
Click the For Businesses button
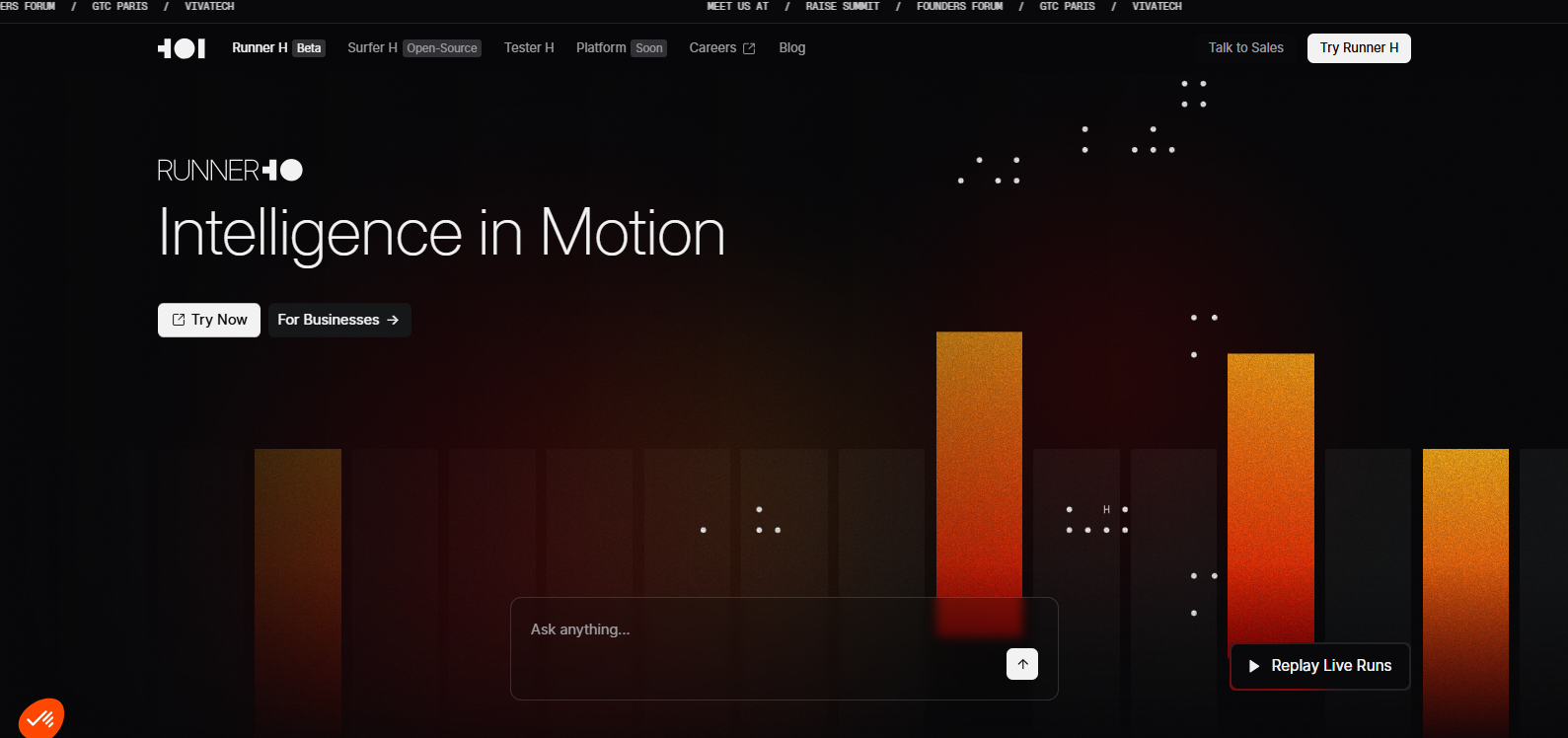point(339,320)
